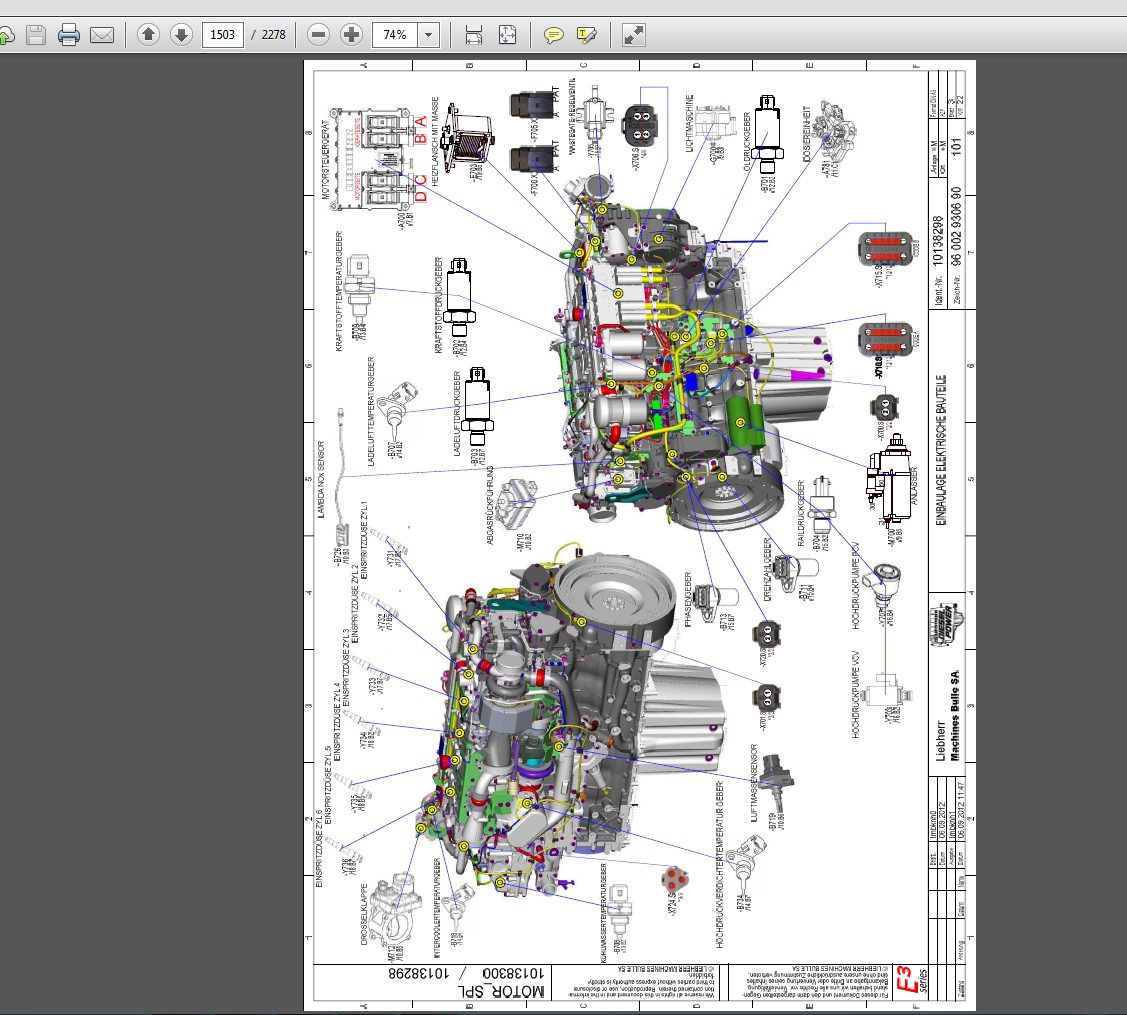The height and width of the screenshot is (1015, 1127).
Task: Activate the highlight text tool
Action: [586, 35]
